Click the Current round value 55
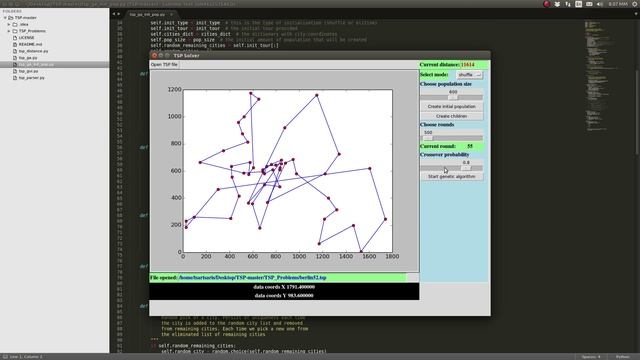Viewport: 640px width, 360px height. point(470,146)
